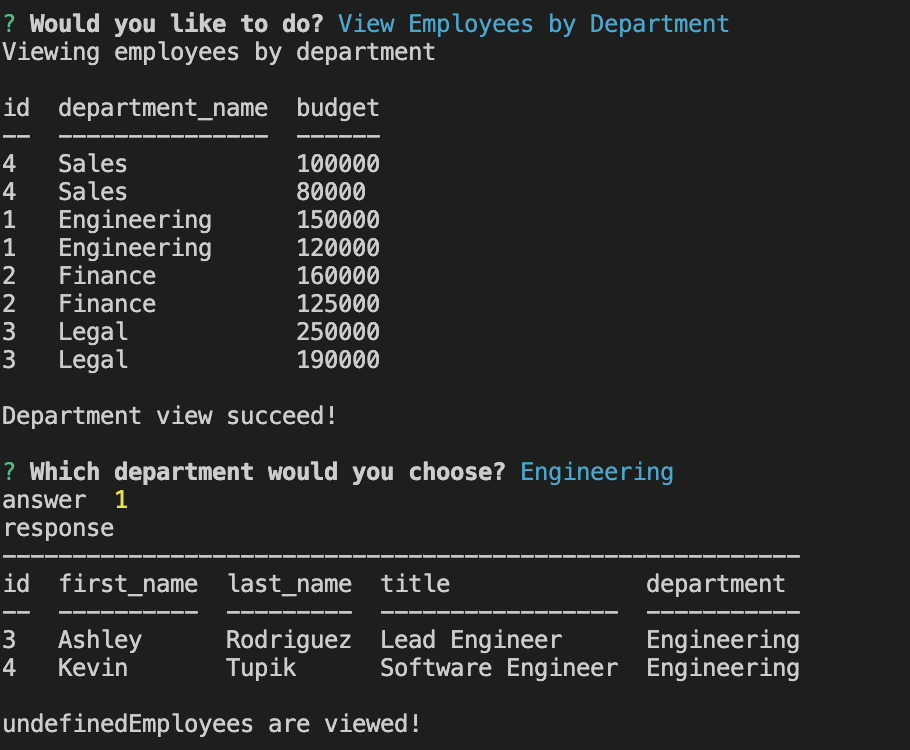910x750 pixels.
Task: Click the 'Would you like to do?' prompt text
Action: [177, 24]
